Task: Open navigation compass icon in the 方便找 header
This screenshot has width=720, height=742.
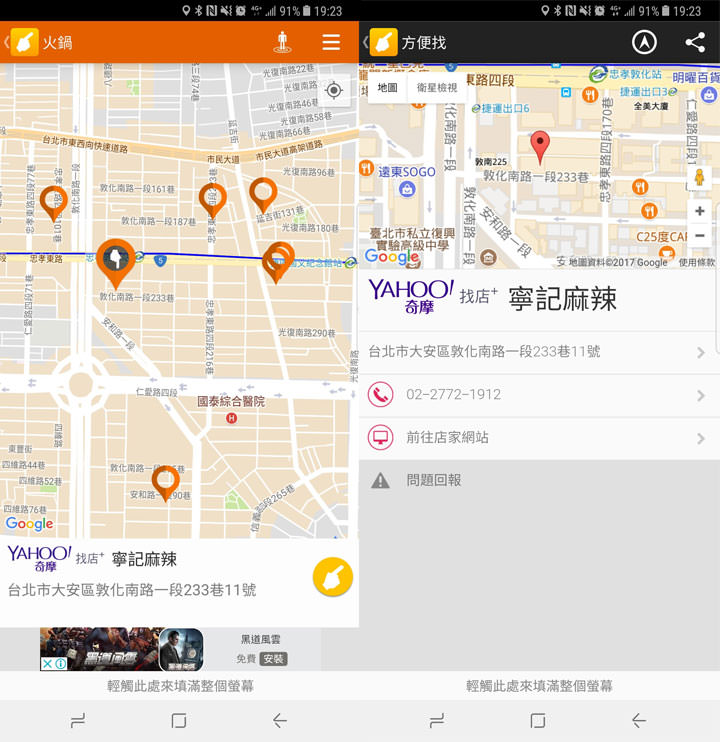Action: [644, 42]
